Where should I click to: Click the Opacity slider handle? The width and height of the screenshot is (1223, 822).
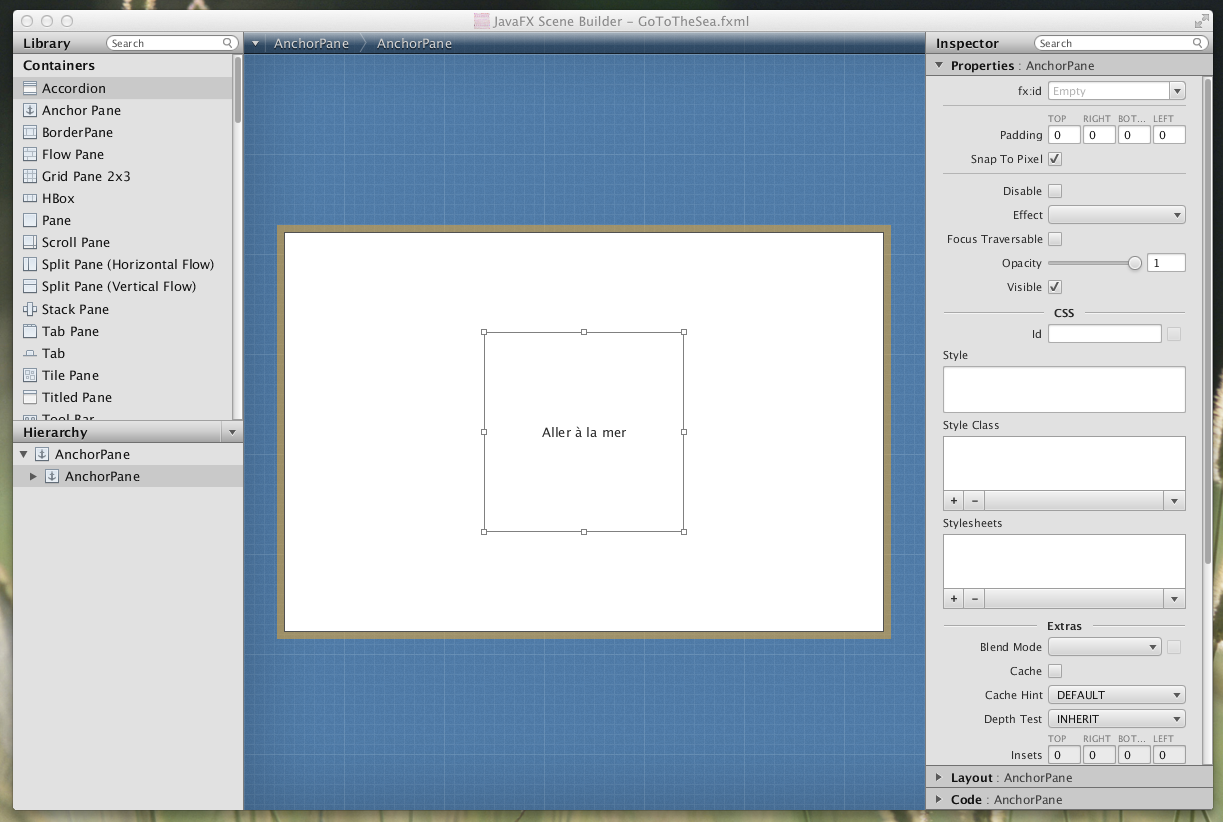[x=1134, y=263]
